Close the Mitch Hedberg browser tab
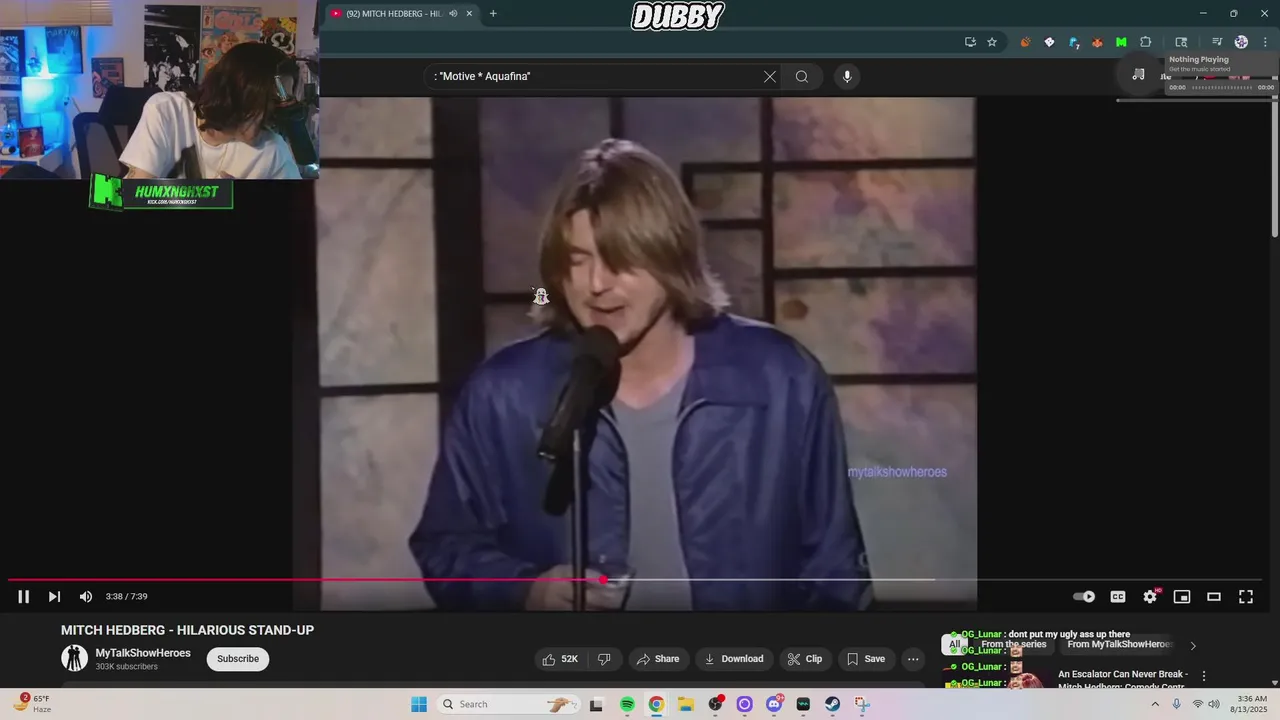 coord(469,13)
